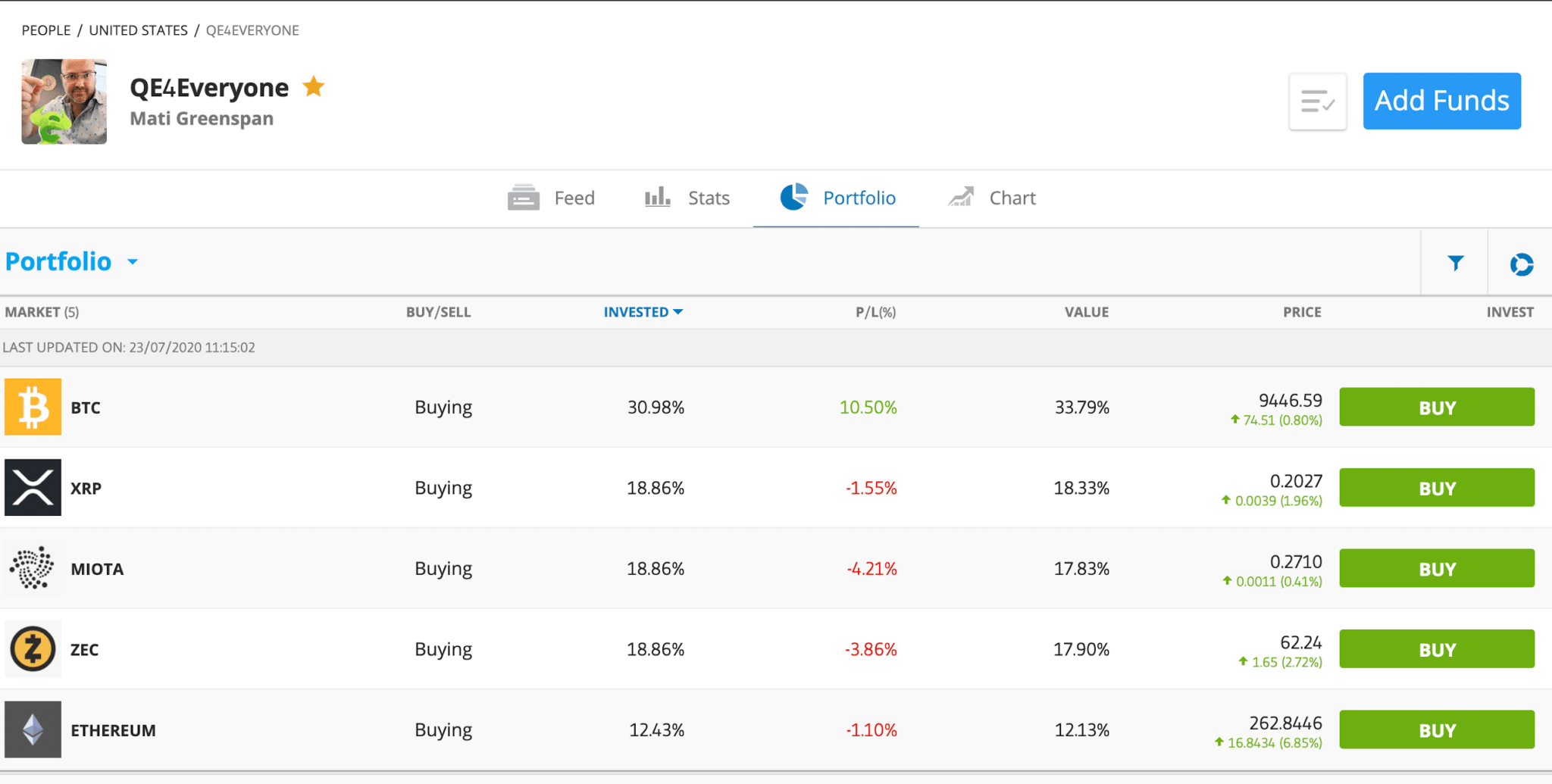Click the ZEC Zcash logo icon
The width and height of the screenshot is (1552, 784).
(x=33, y=648)
